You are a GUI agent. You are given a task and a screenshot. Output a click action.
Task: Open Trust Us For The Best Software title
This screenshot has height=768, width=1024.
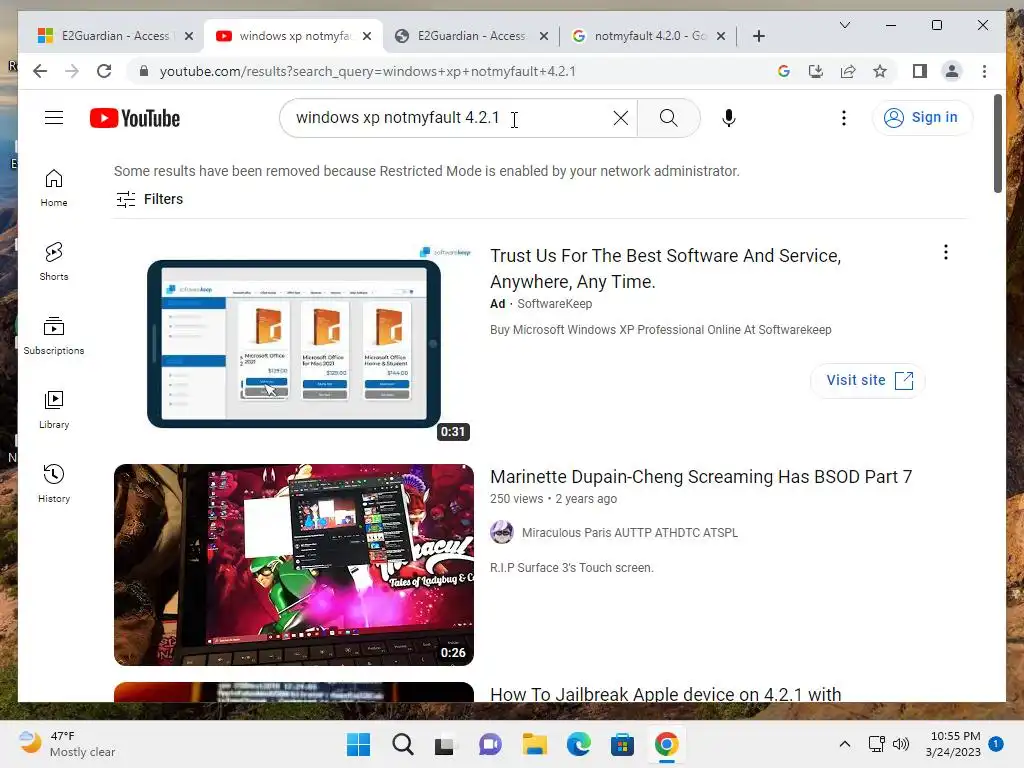(665, 268)
